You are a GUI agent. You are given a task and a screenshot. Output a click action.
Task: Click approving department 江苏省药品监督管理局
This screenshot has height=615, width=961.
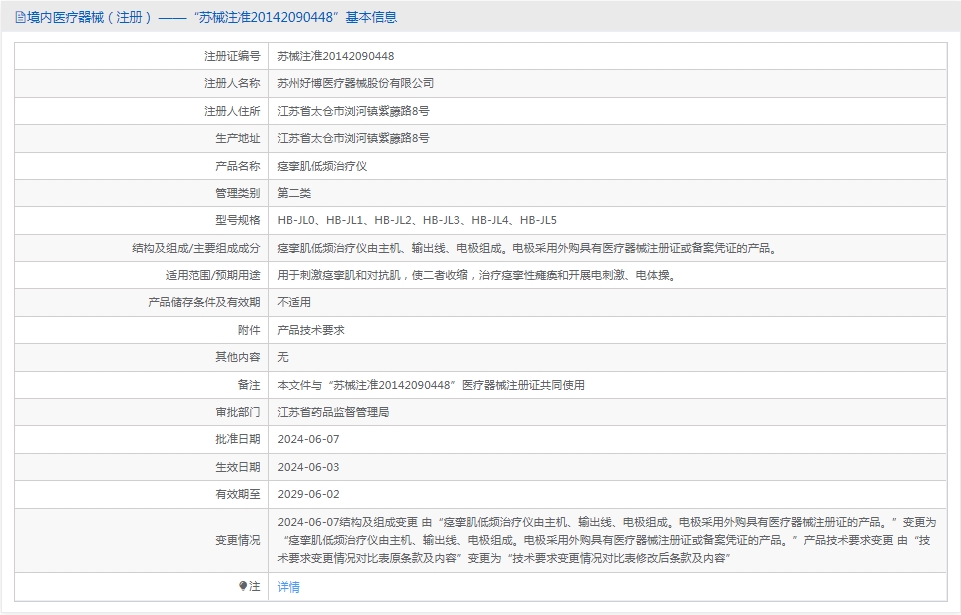[333, 412]
